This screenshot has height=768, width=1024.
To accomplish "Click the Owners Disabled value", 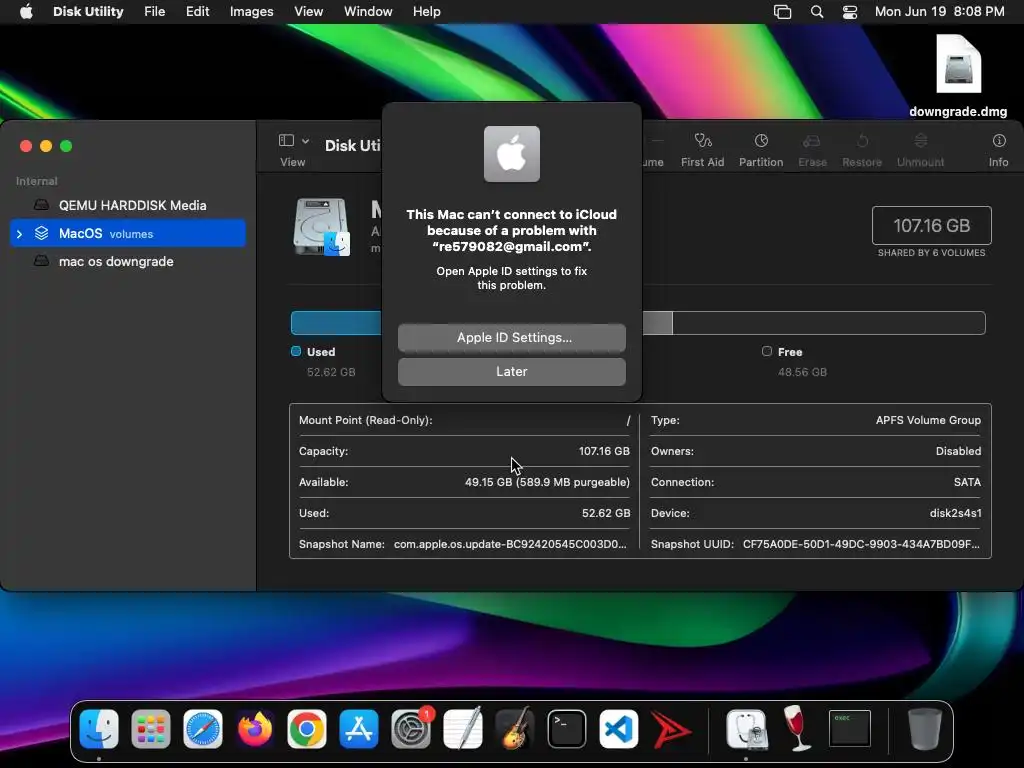I will coord(958,451).
